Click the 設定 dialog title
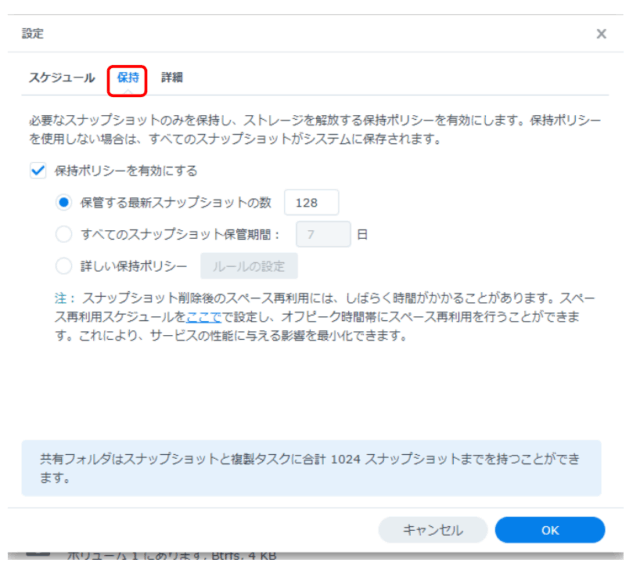 (33, 34)
